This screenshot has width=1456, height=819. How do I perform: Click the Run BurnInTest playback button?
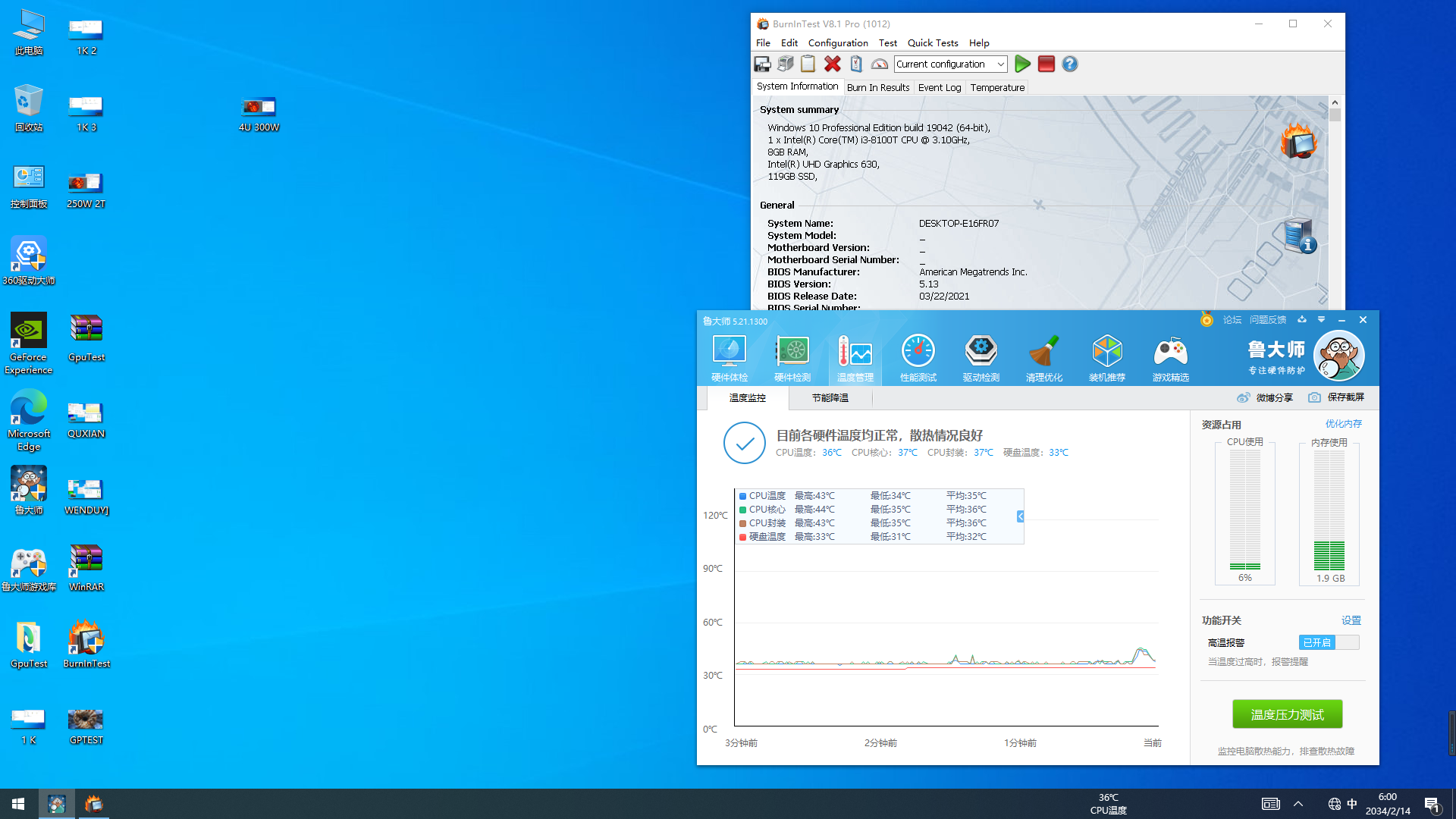(1022, 64)
